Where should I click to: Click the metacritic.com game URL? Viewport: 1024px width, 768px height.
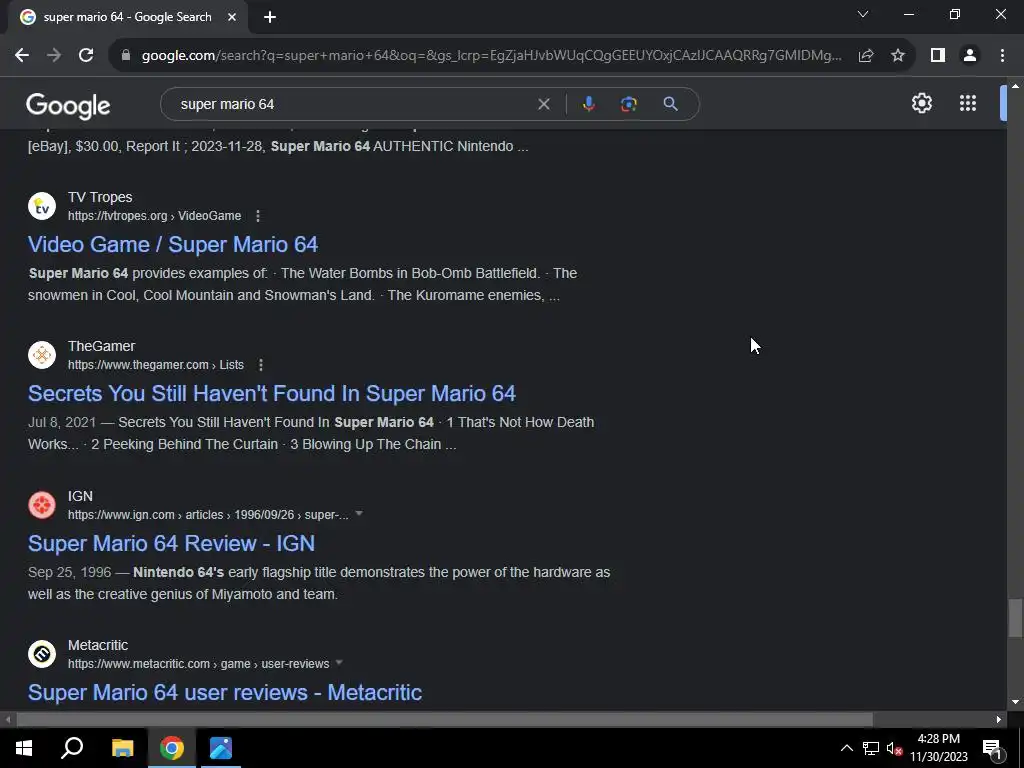pos(199,664)
